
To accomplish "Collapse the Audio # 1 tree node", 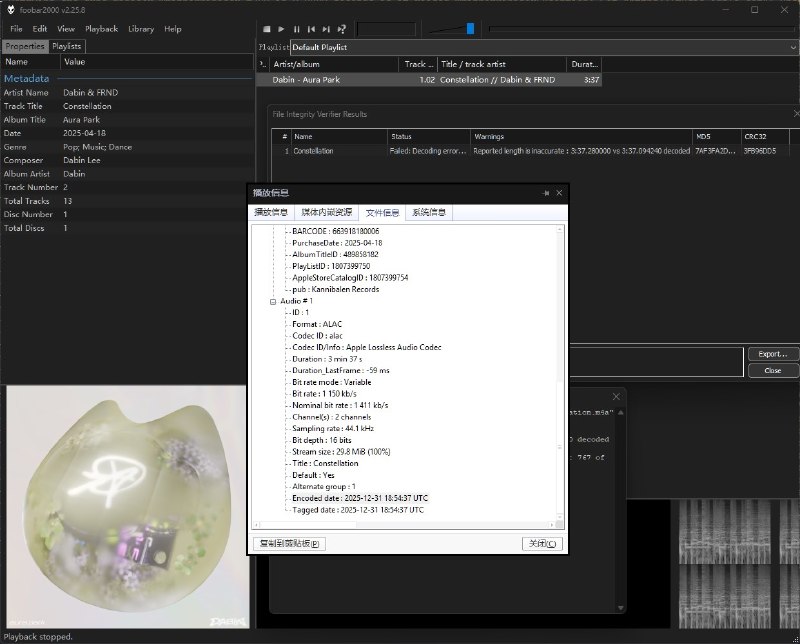I will [272, 301].
